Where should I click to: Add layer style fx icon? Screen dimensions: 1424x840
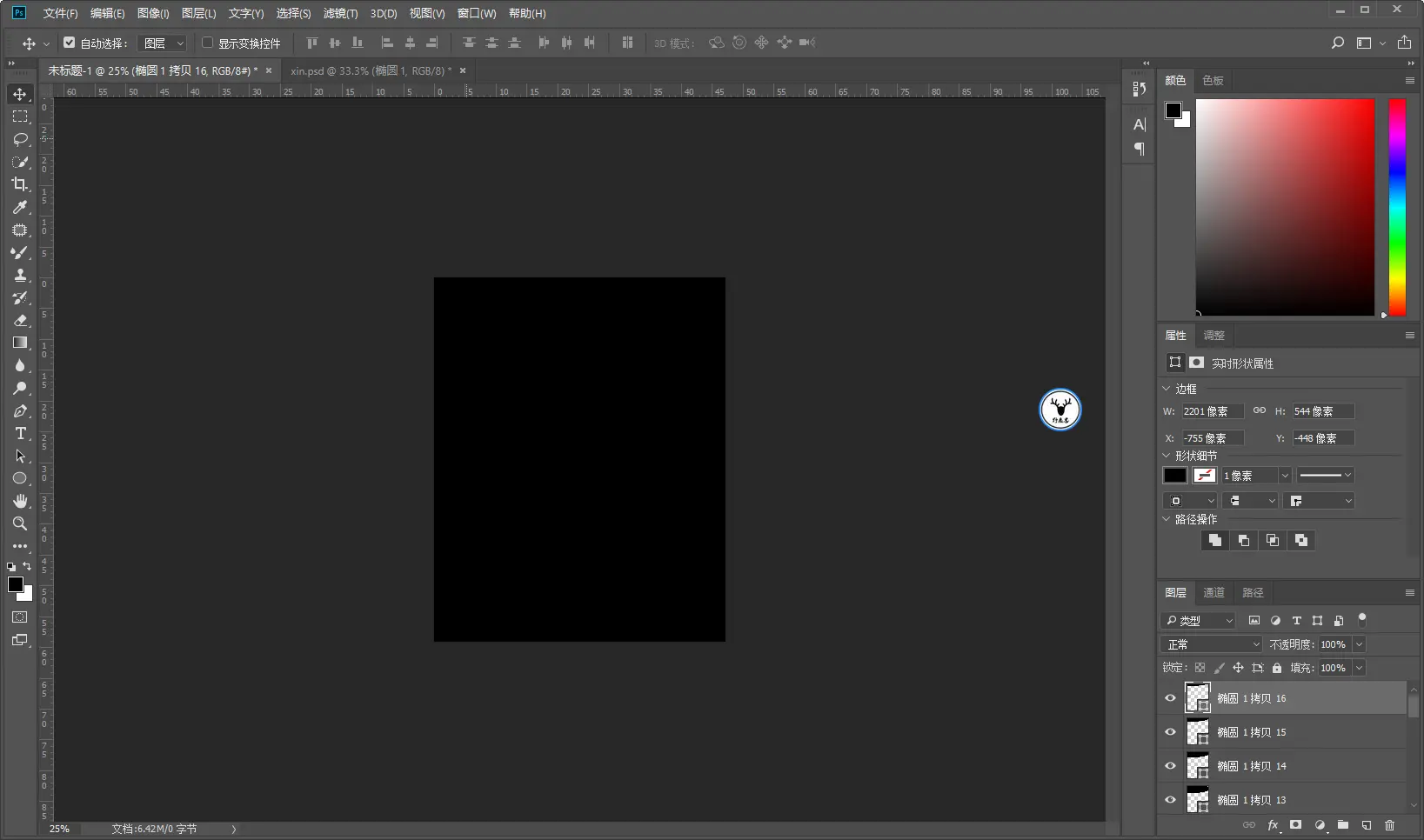pos(1273,824)
